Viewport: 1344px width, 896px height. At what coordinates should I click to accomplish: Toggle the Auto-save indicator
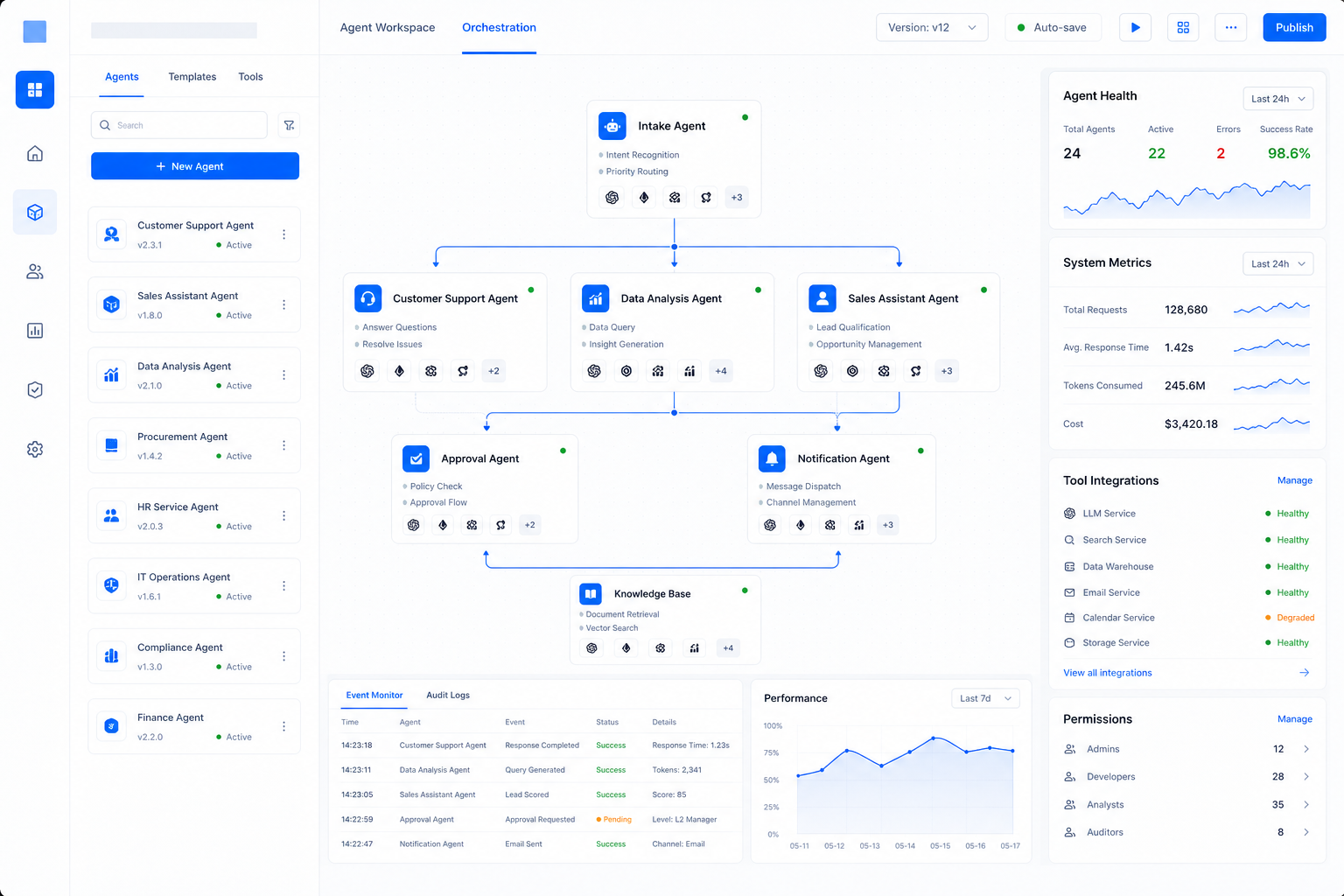(x=1052, y=27)
